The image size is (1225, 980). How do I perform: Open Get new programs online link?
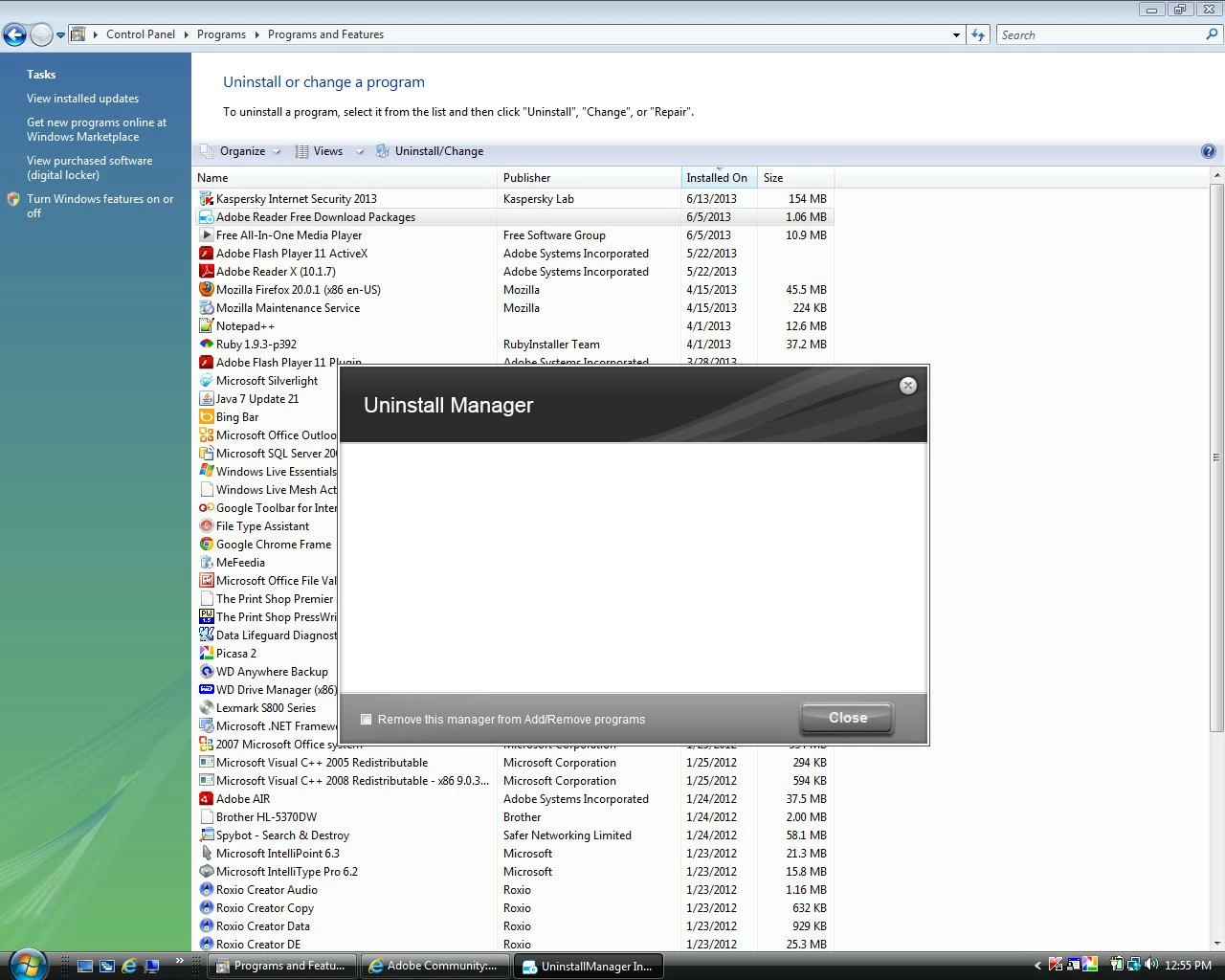(x=96, y=129)
